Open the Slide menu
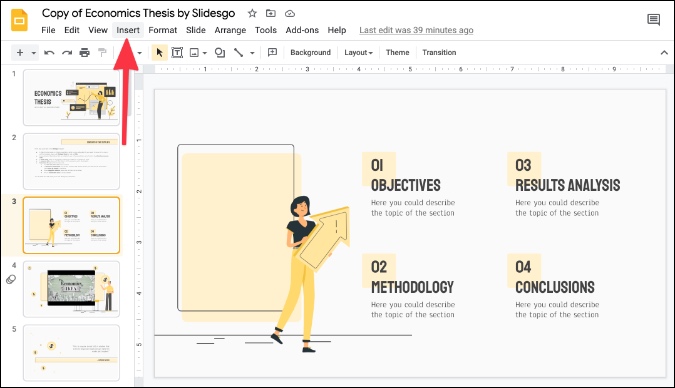 point(196,30)
